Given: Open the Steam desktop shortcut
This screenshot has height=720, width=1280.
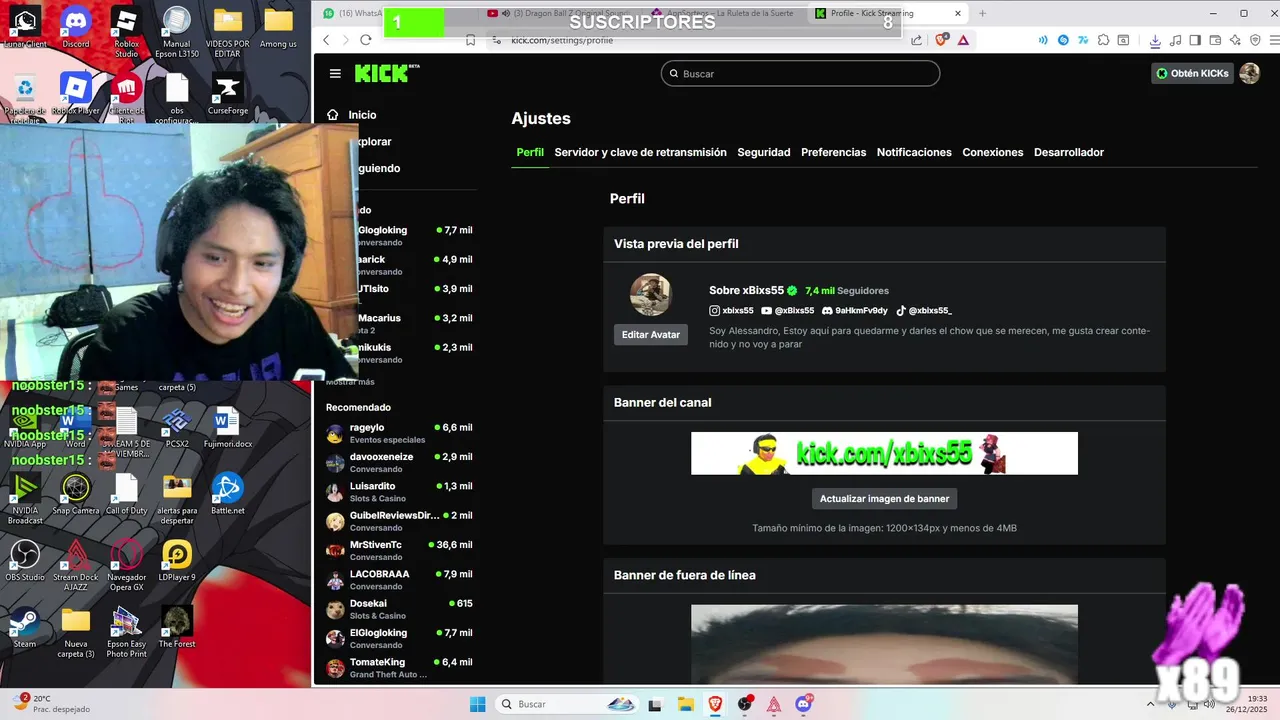Looking at the screenshot, I should pos(25,627).
